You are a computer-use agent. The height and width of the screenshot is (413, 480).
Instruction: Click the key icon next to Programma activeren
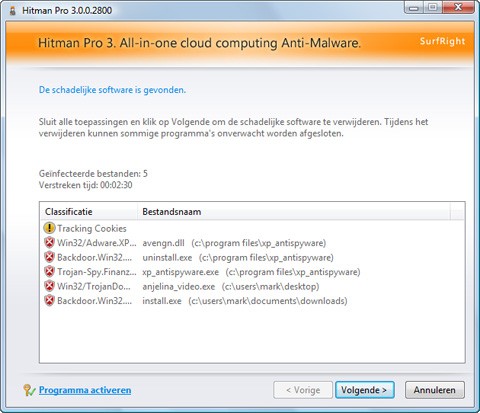click(x=29, y=390)
